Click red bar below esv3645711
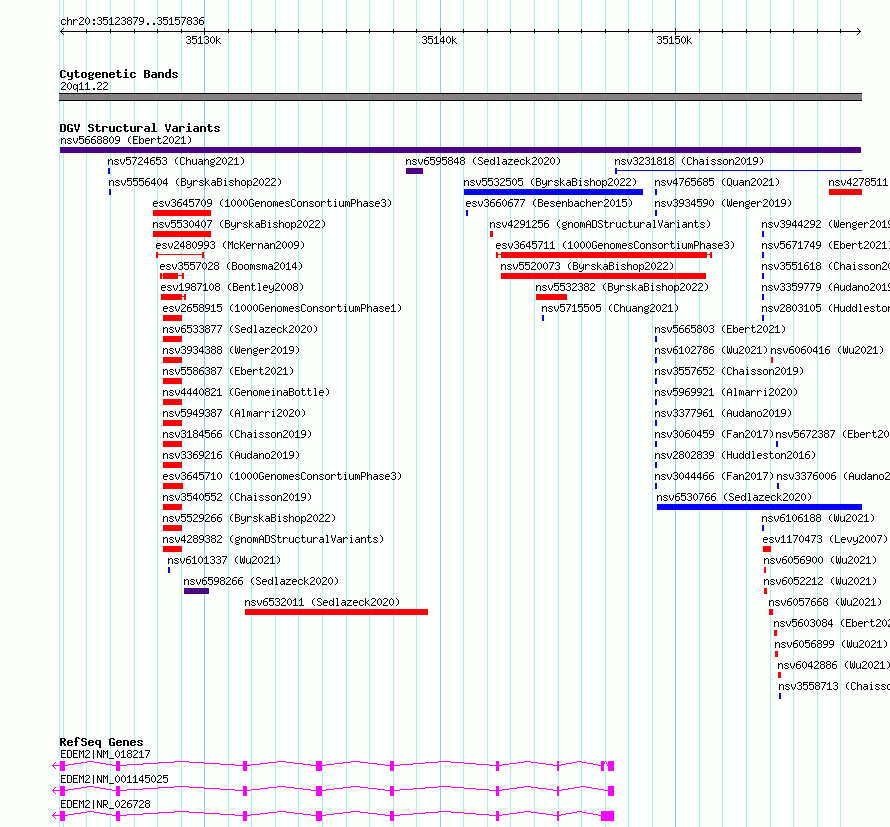Screen dimensions: 890x827 click(x=604, y=255)
